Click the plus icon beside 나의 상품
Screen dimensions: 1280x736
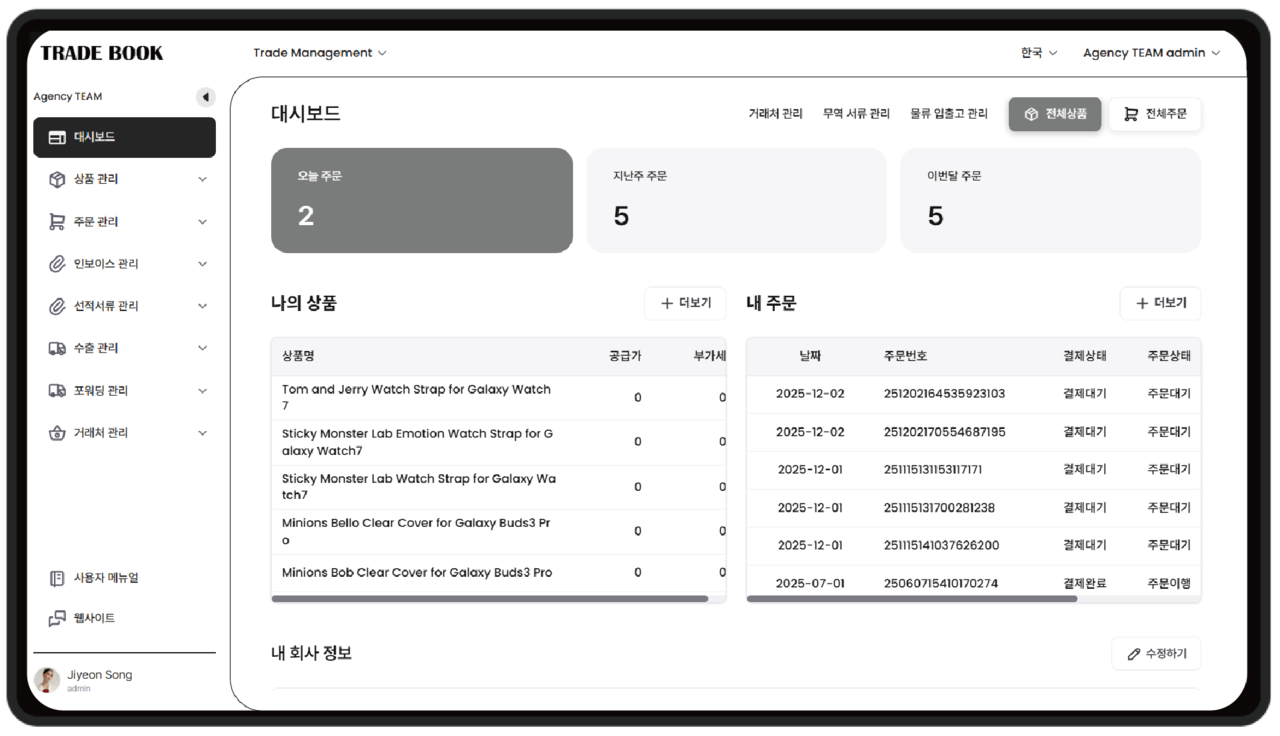(x=667, y=303)
